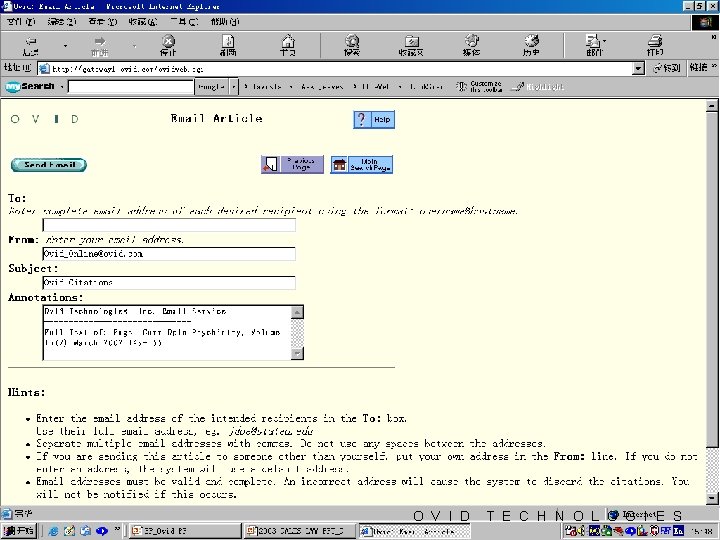Switch to the EP_Ovid taskbar window

pos(185,531)
